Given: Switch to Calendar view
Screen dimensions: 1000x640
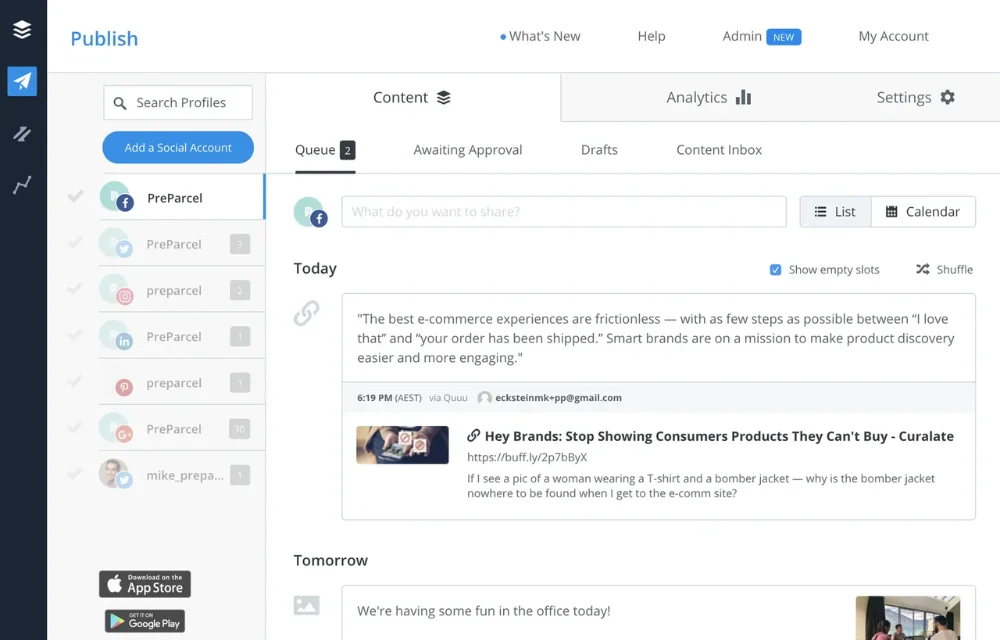Looking at the screenshot, I should [923, 212].
